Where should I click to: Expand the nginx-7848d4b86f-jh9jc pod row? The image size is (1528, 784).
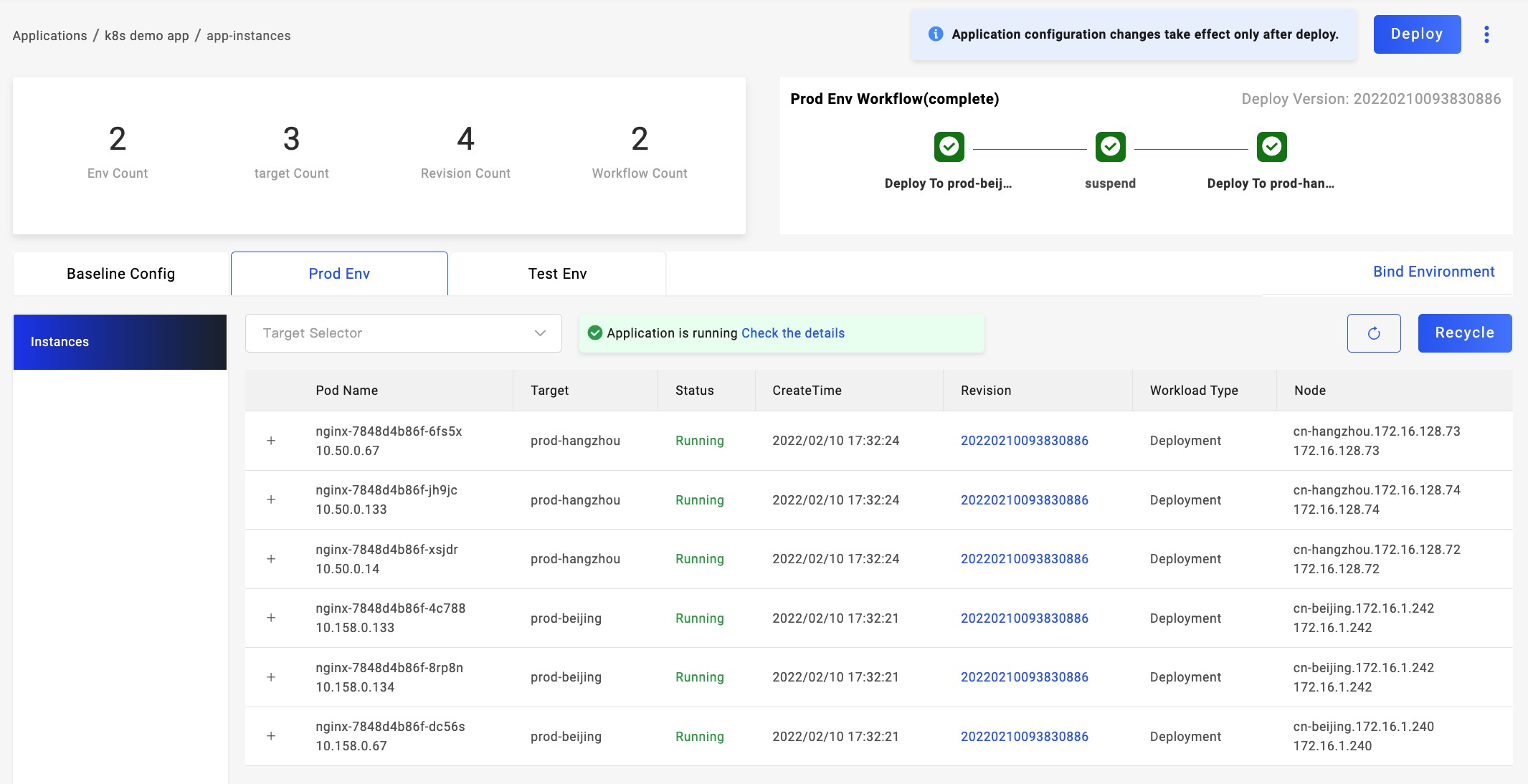coord(271,499)
